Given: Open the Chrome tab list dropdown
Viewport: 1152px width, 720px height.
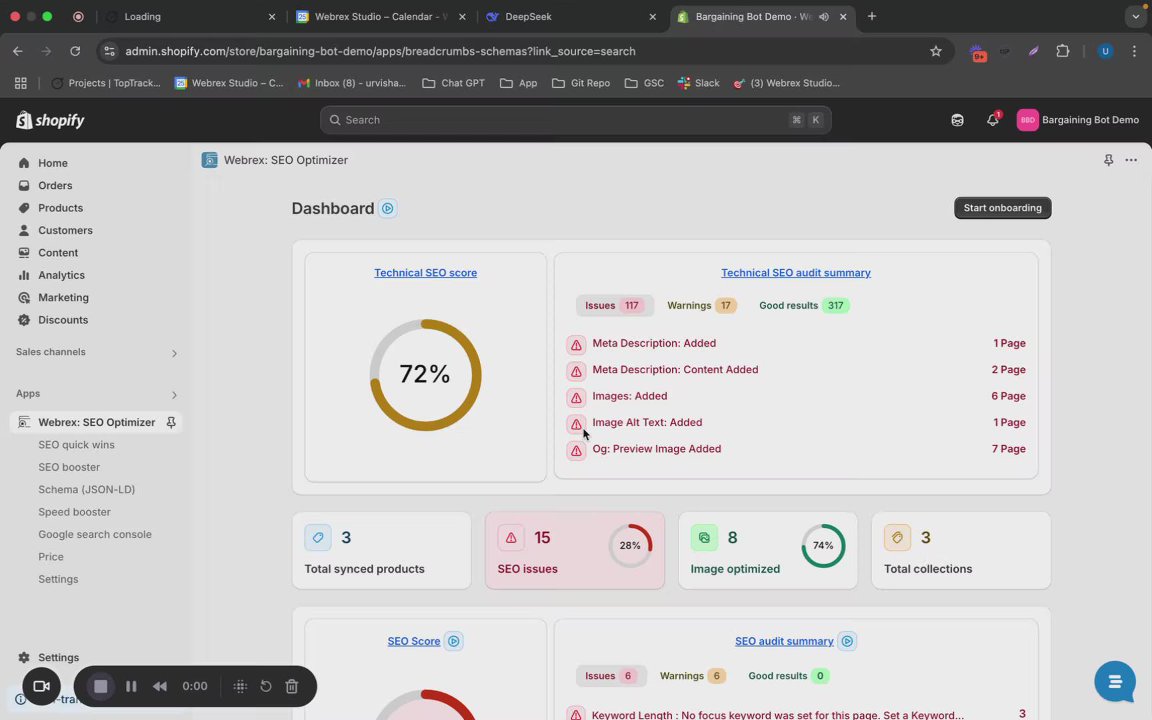Looking at the screenshot, I should click(x=1136, y=16).
